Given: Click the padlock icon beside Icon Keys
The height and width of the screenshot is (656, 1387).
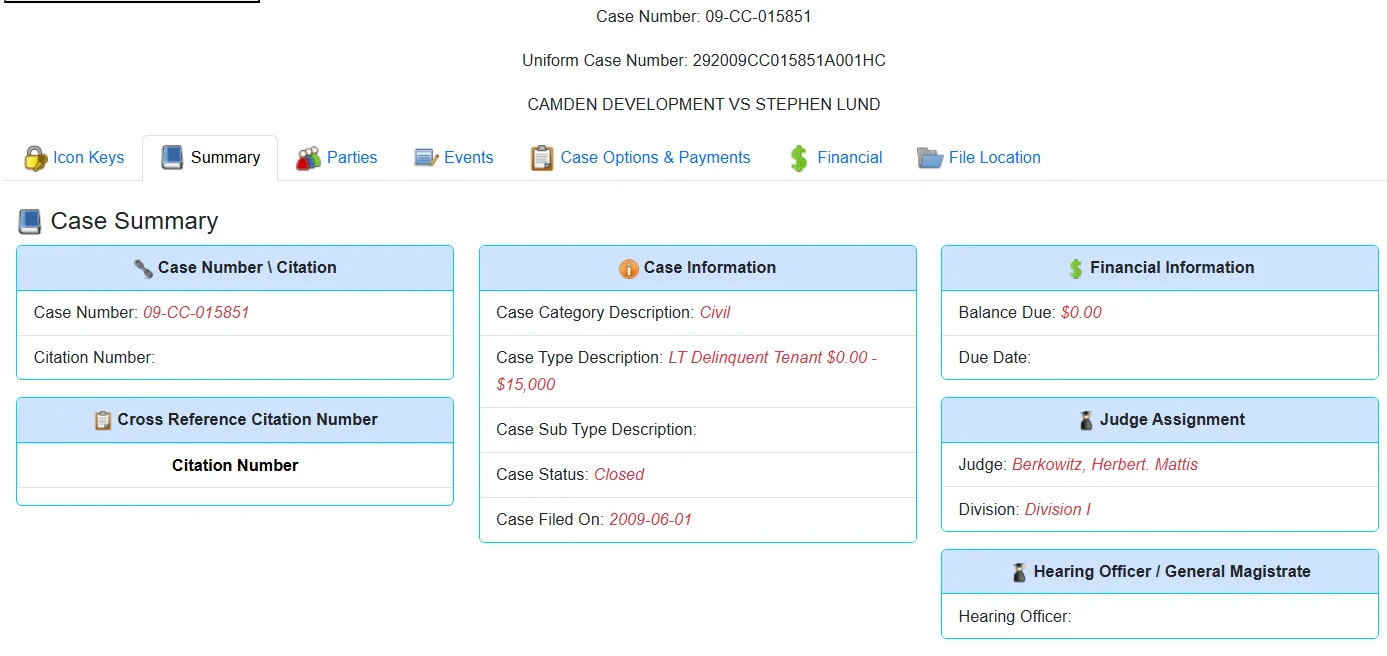Looking at the screenshot, I should click(35, 158).
